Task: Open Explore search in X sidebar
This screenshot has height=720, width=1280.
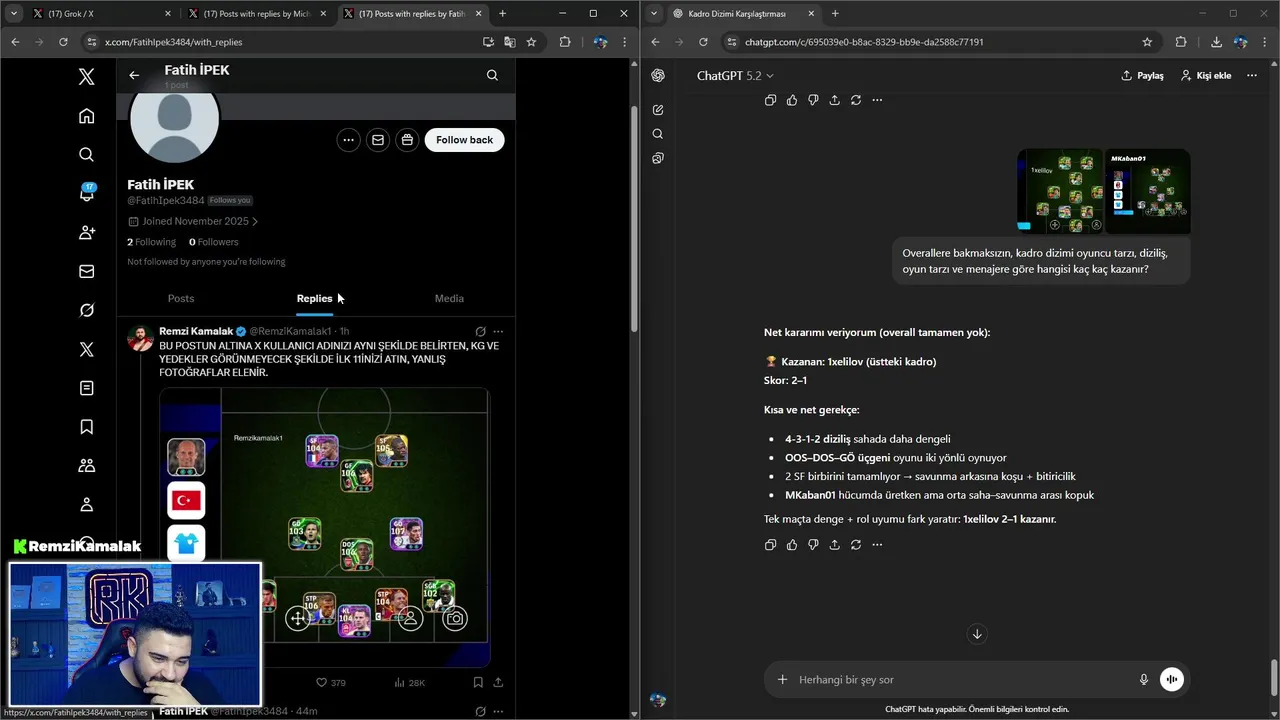Action: click(x=87, y=154)
